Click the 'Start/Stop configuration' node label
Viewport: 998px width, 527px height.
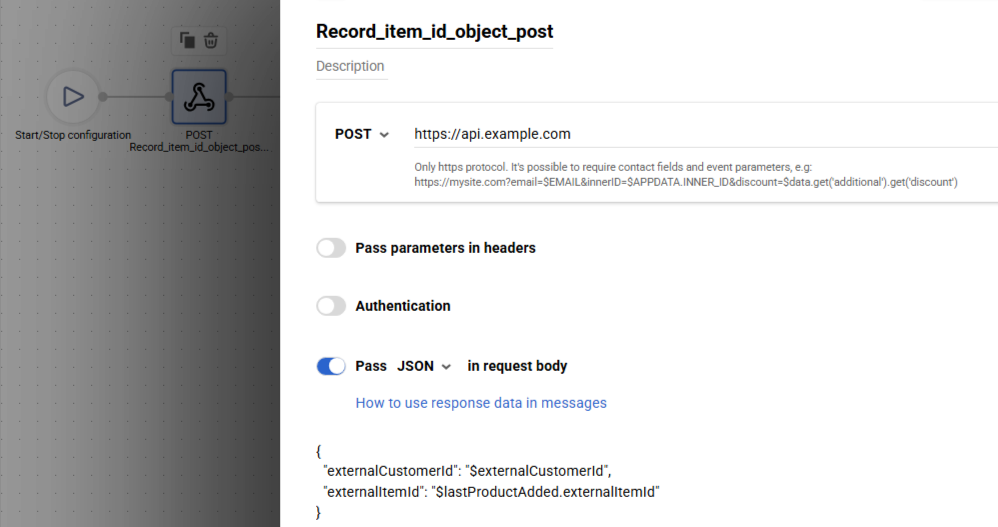[x=73, y=135]
